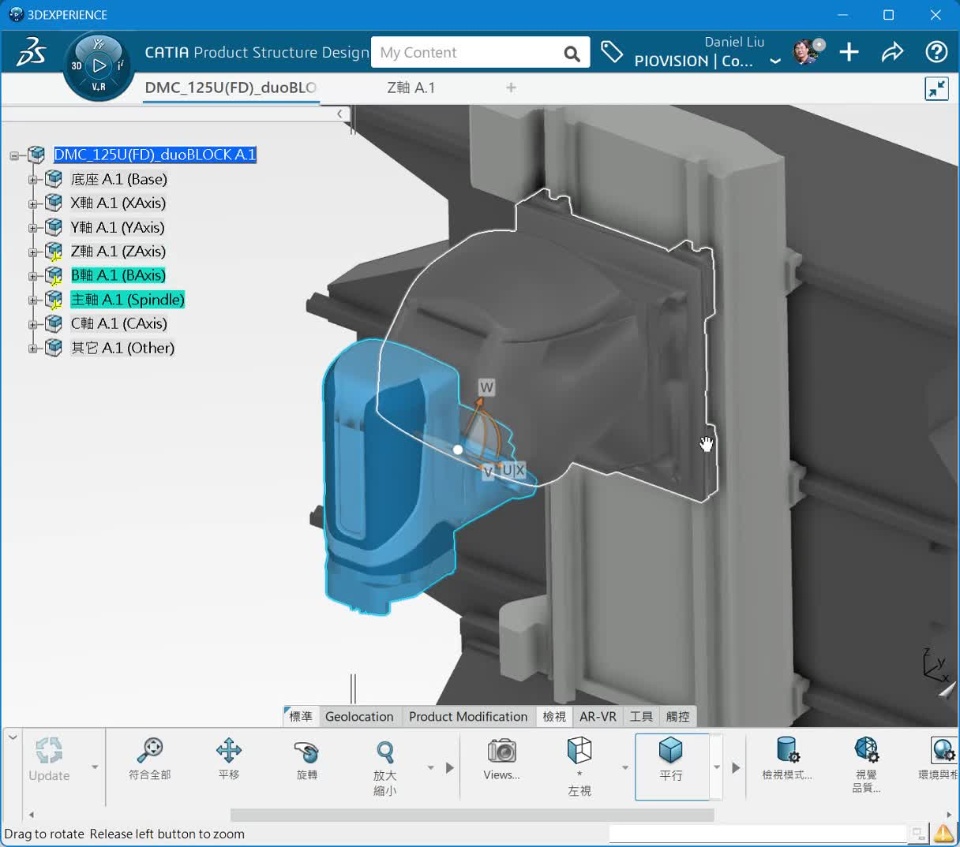Image resolution: width=960 pixels, height=847 pixels.
Task: Select the 平移 (Pan) tool
Action: tap(228, 759)
